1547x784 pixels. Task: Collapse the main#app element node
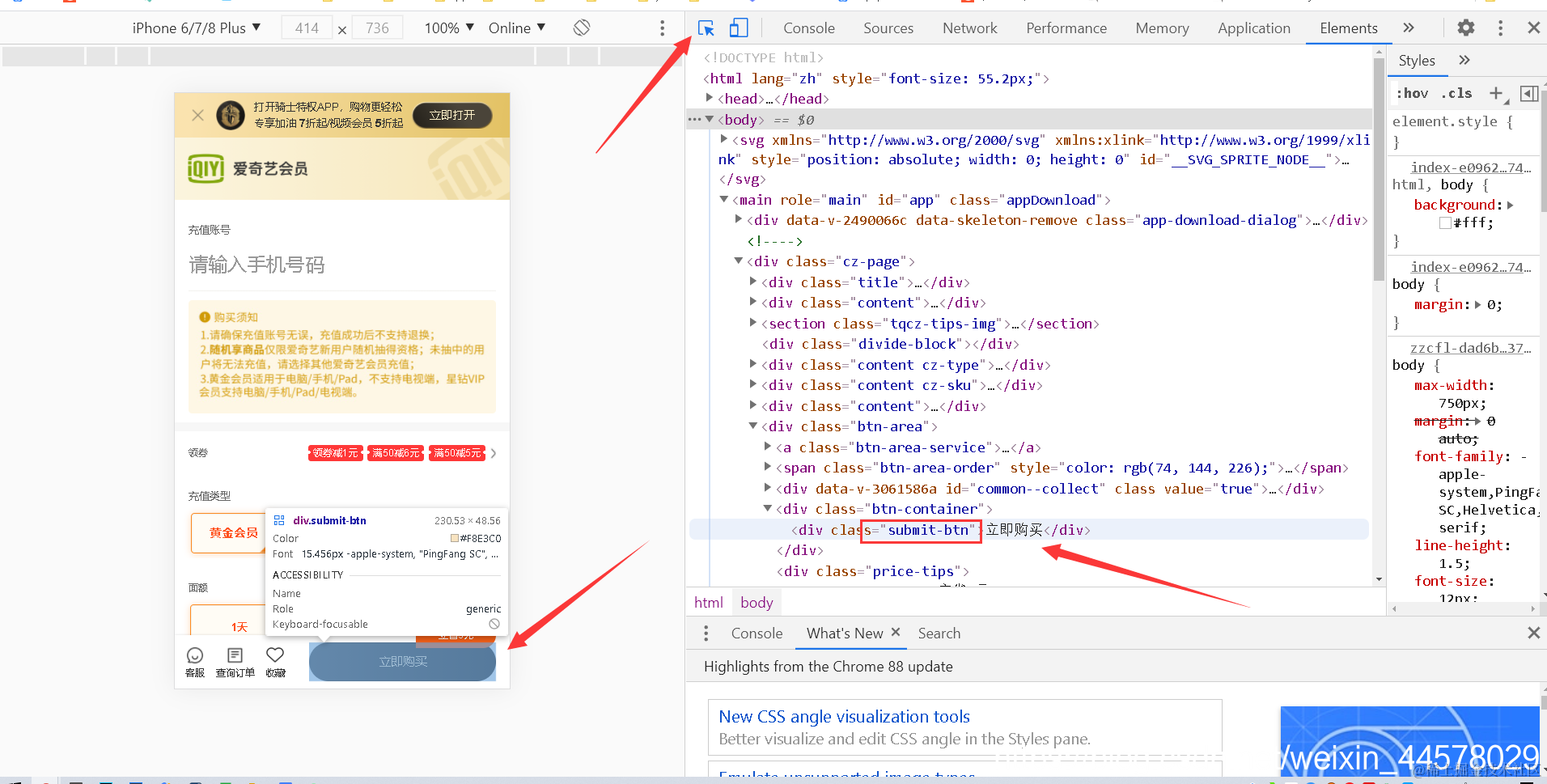(x=724, y=200)
